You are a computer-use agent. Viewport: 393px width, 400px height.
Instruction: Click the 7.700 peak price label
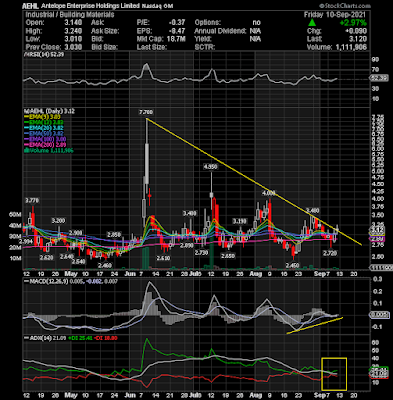tap(146, 112)
